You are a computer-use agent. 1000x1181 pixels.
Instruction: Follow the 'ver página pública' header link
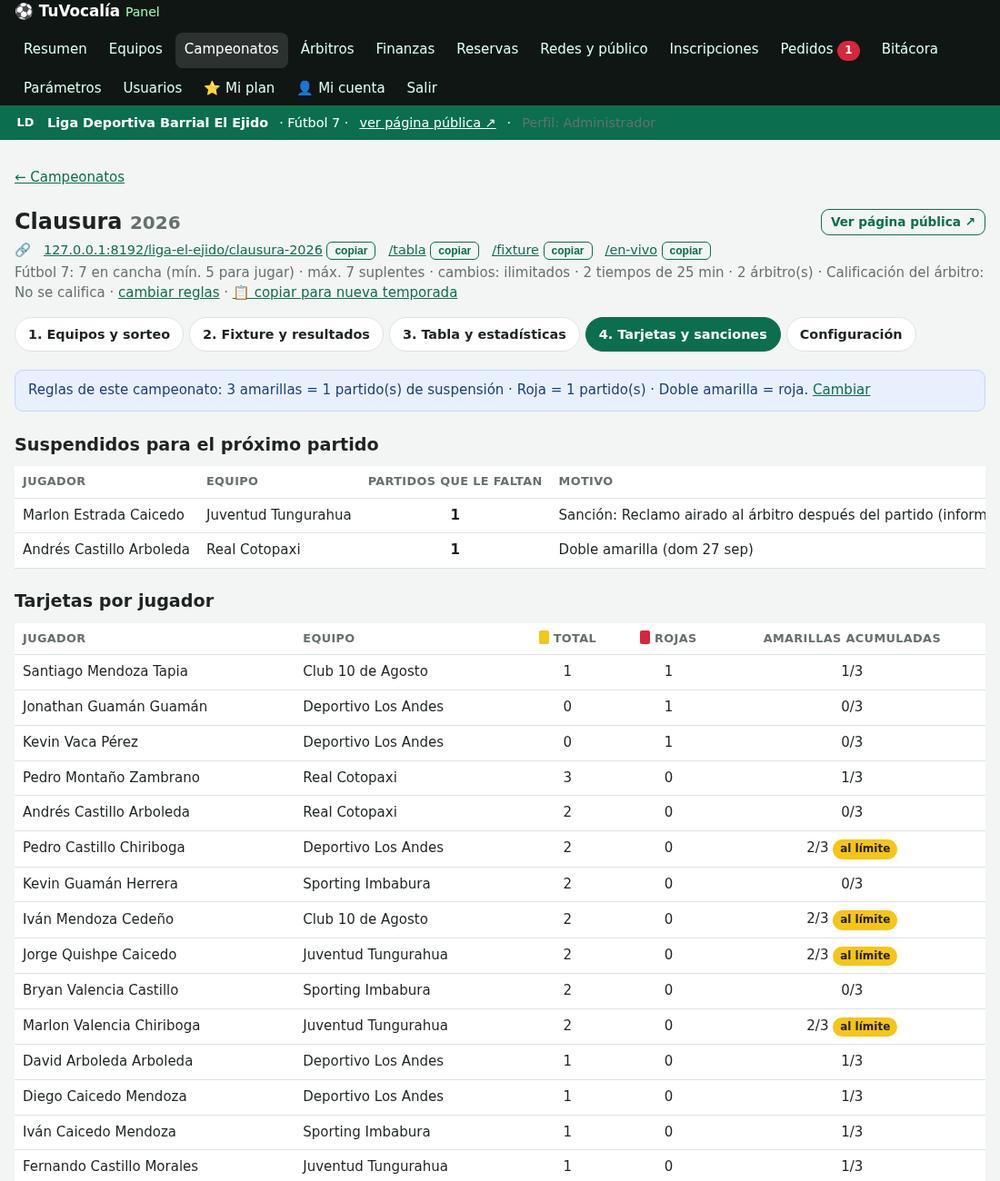(x=428, y=123)
